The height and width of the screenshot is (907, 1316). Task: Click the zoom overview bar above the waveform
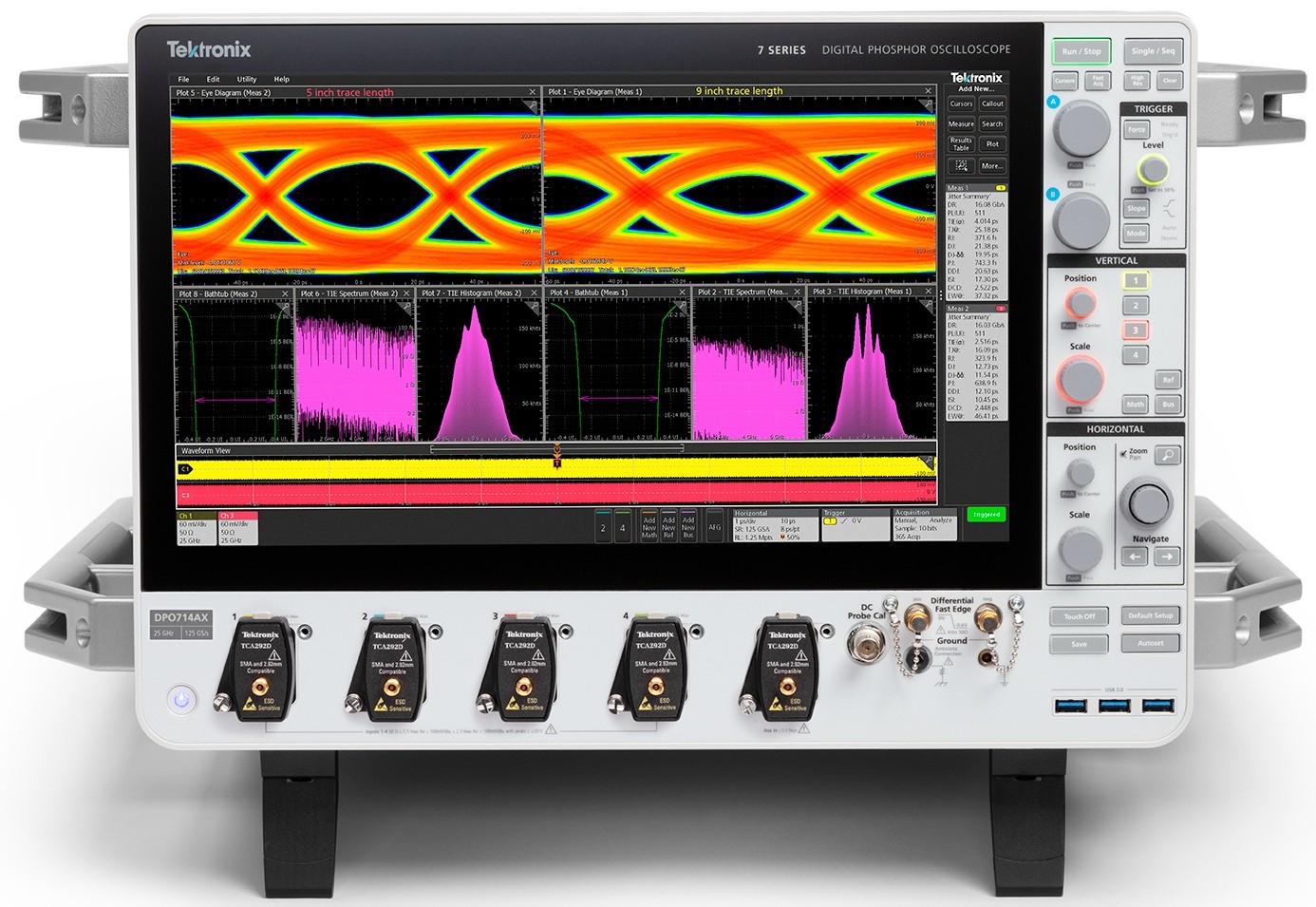(x=556, y=449)
